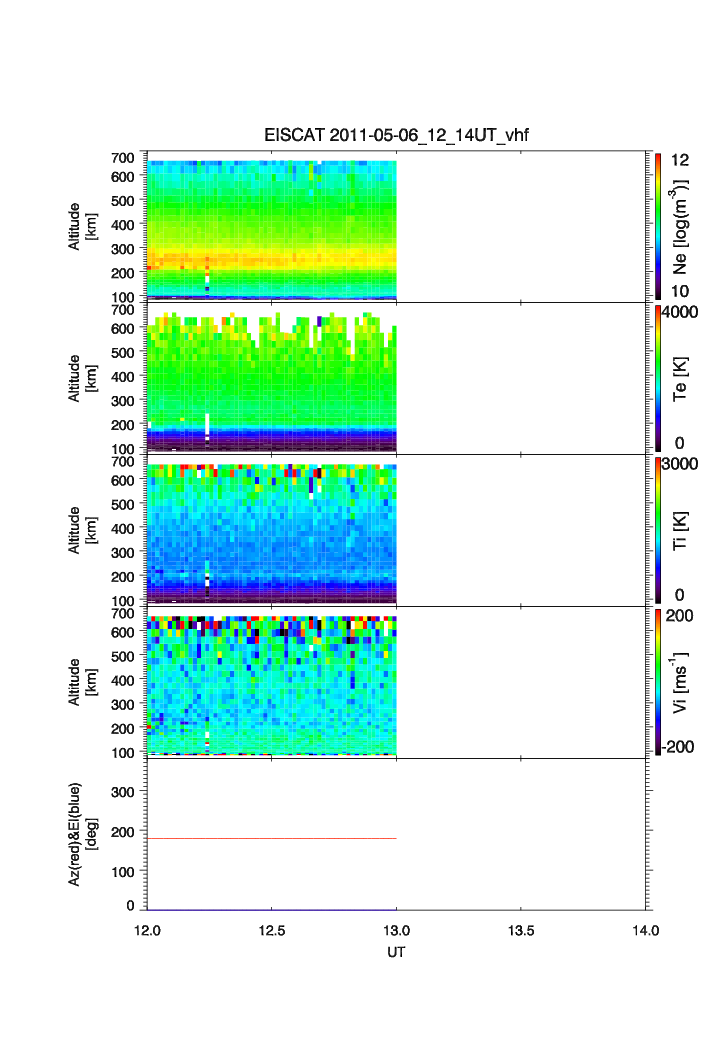Screen dimensions: 708x1062
Task: Click the 300 tick on the Az/El axis
Action: click(123, 791)
